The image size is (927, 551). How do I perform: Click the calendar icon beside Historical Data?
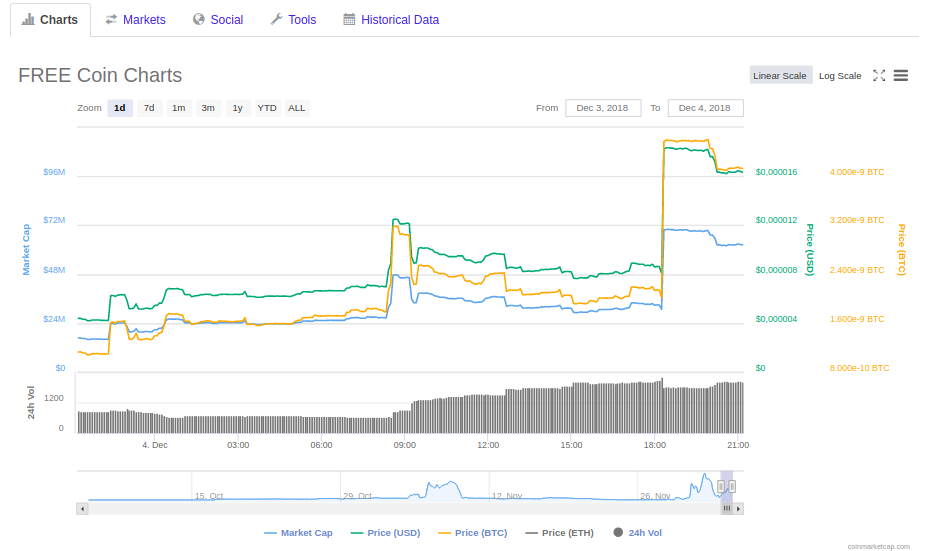pos(349,20)
